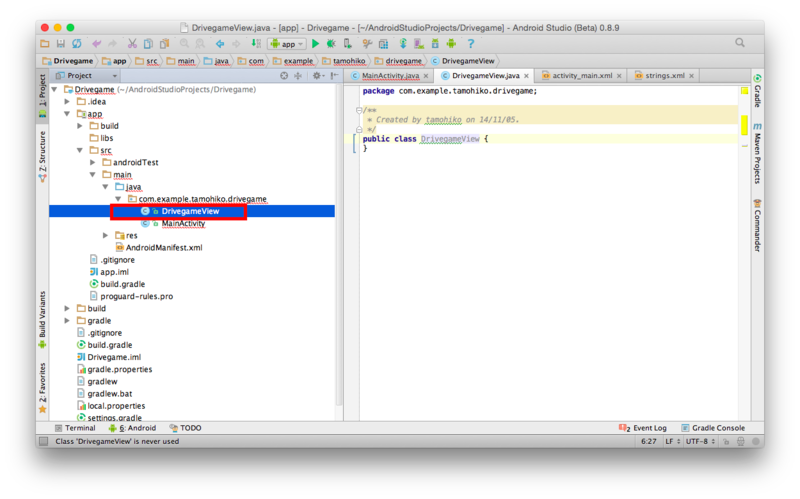
Task: Click the fold marker beside the comment block
Action: tap(359, 110)
